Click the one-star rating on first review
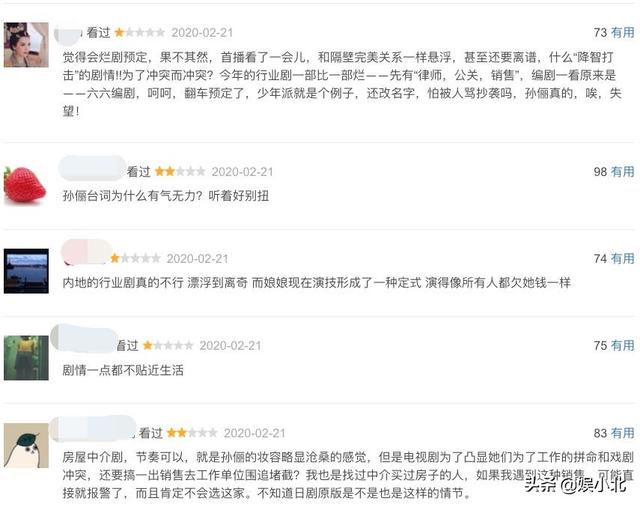The height and width of the screenshot is (507, 640). pyautogui.click(x=140, y=32)
